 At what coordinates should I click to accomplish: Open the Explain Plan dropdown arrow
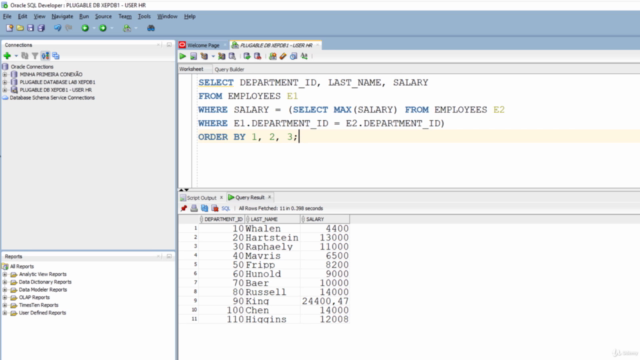pos(213,56)
